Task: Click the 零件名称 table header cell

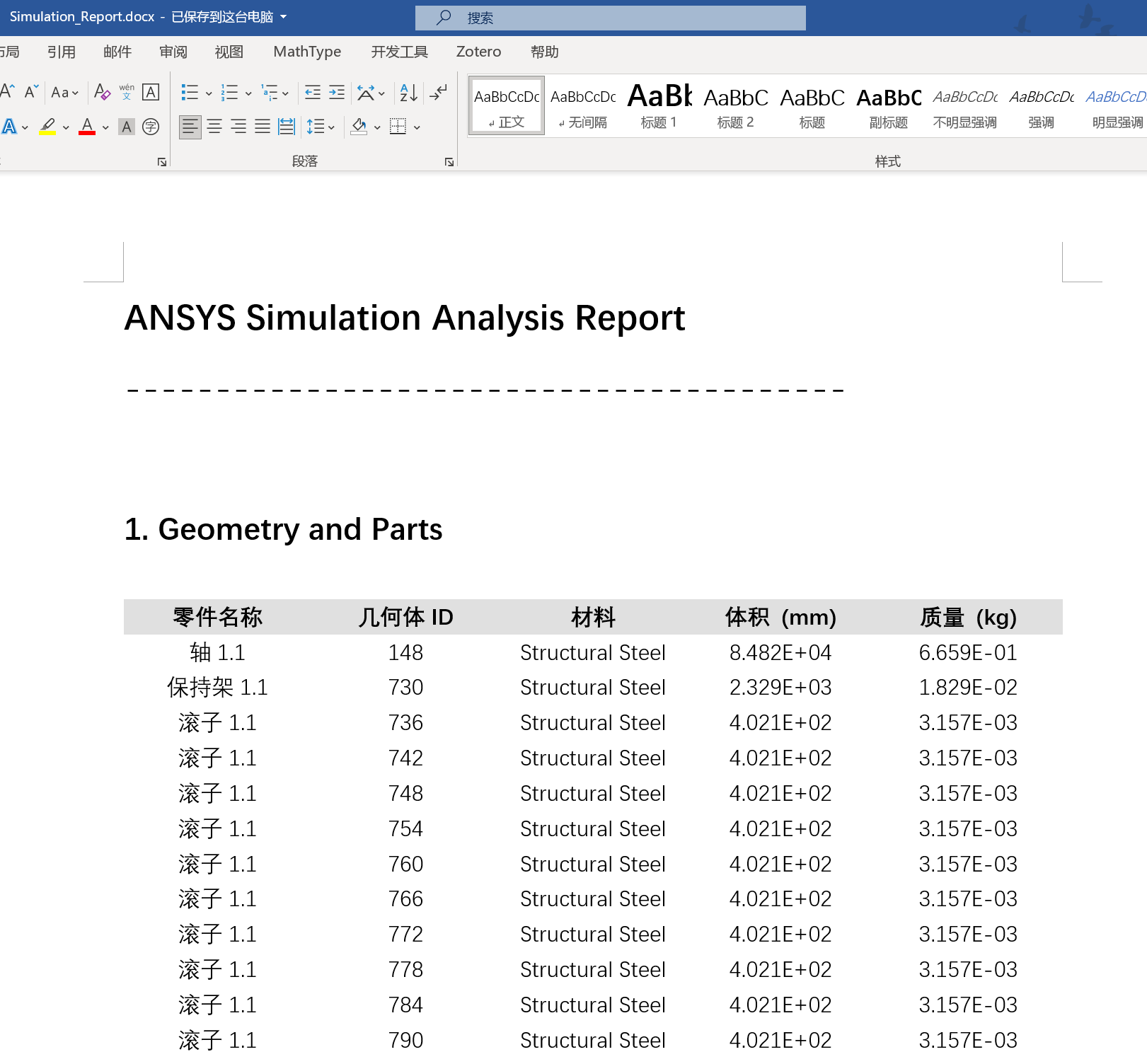Action: (218, 617)
